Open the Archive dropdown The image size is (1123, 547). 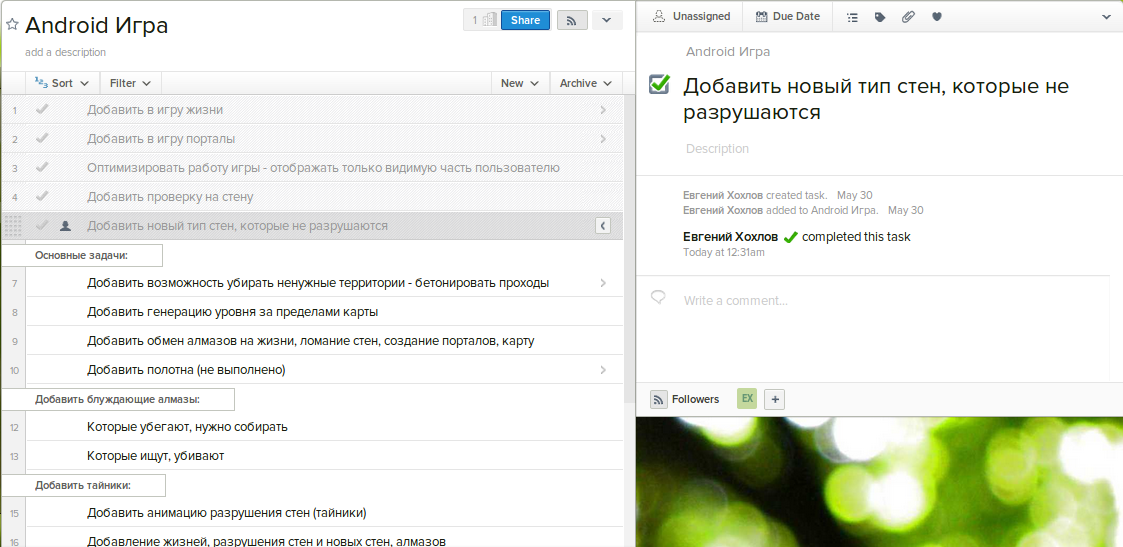[586, 83]
